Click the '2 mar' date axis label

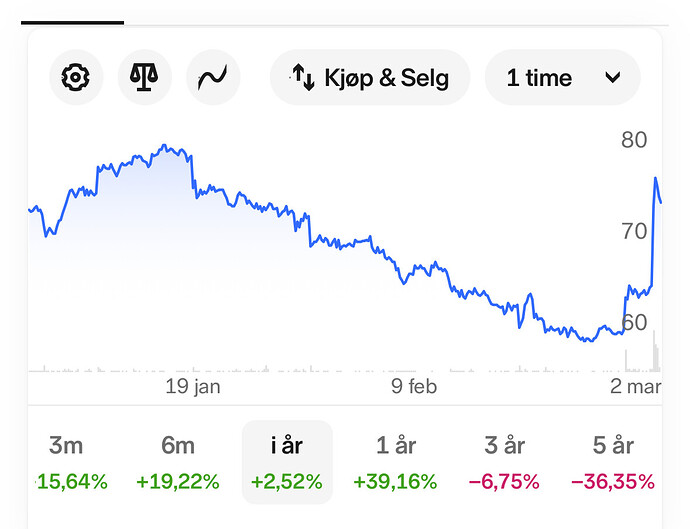point(635,387)
